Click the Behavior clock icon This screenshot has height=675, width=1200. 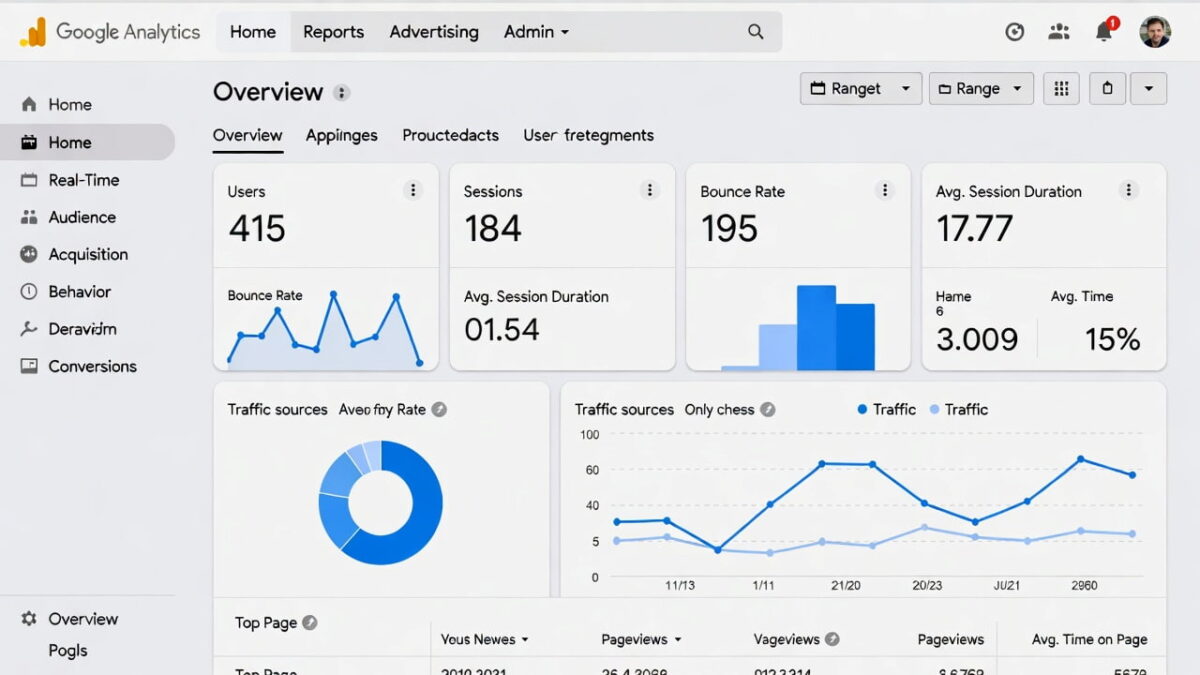[x=29, y=292]
